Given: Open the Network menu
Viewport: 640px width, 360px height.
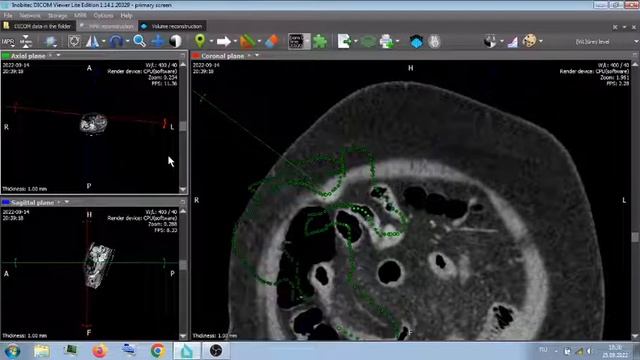Looking at the screenshot, I should pos(30,16).
